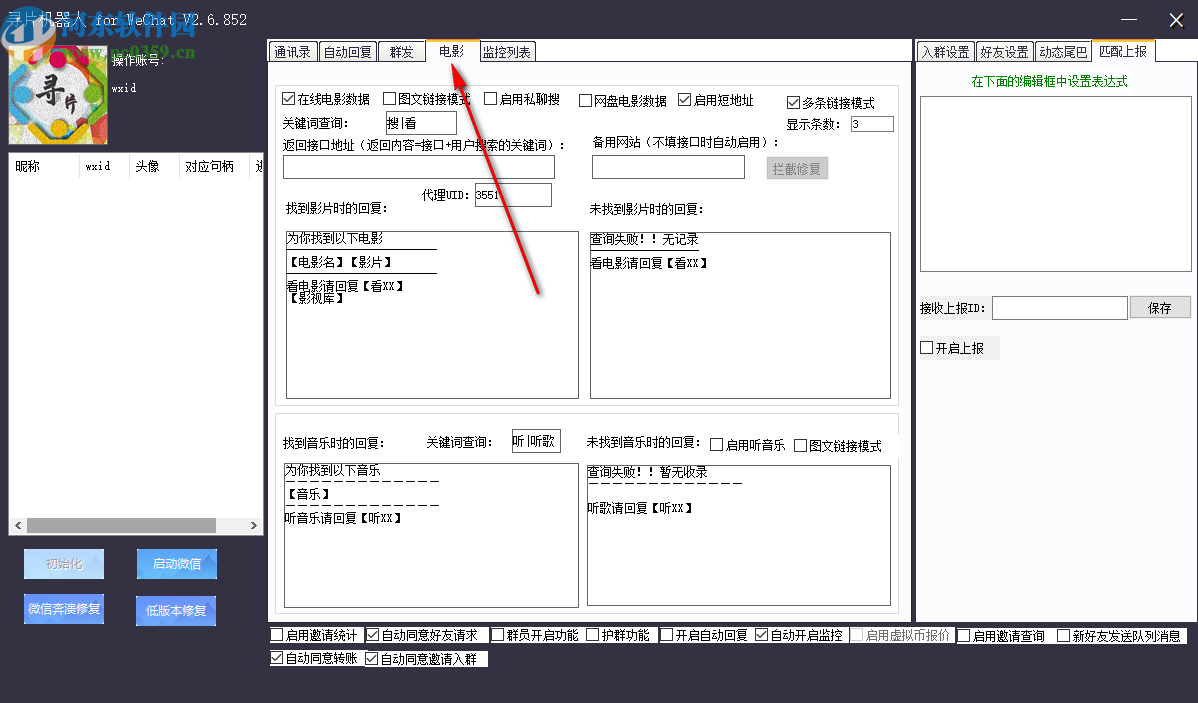Click the 寻片 robot logo thumbnail
Screen dimensions: 1198x703
pos(57,94)
